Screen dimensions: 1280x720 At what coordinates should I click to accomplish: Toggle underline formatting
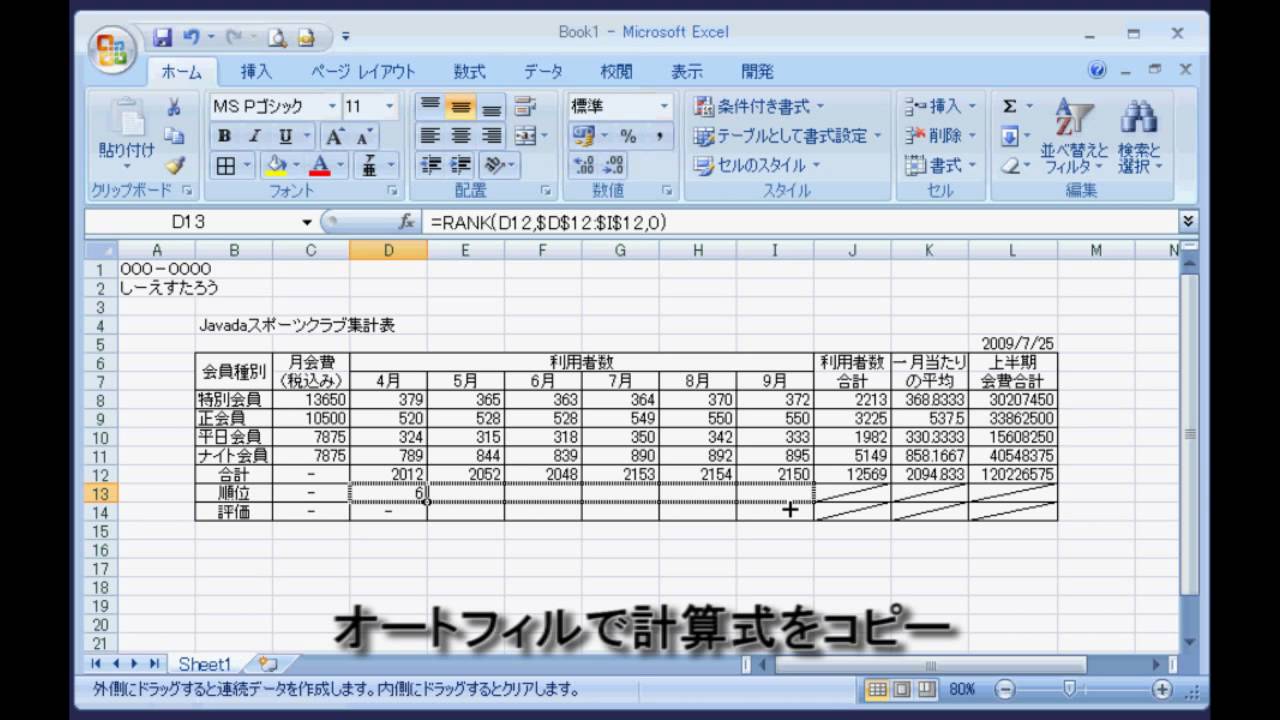coord(285,136)
